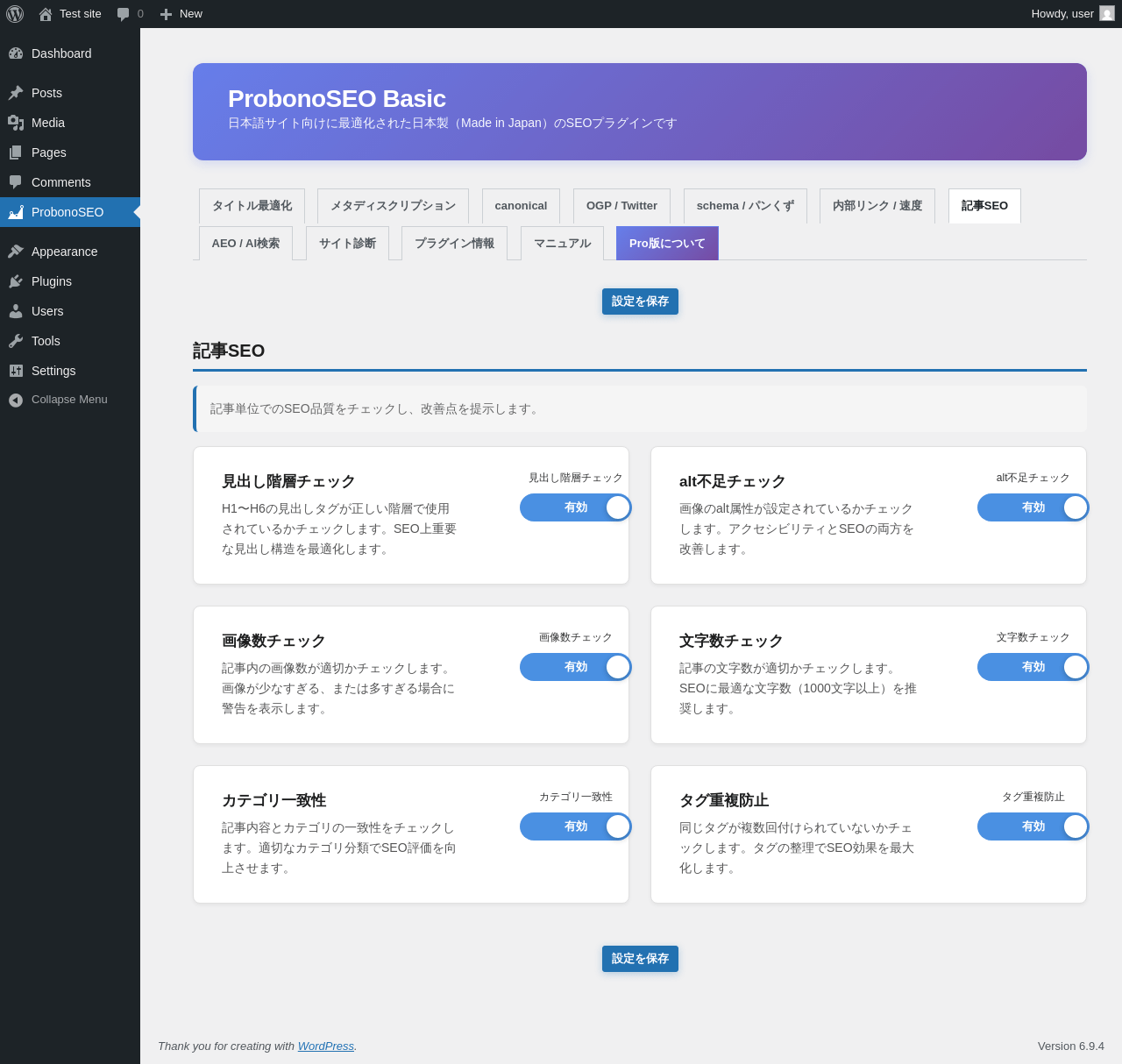Select the canonical tab
The image size is (1122, 1064).
(521, 206)
